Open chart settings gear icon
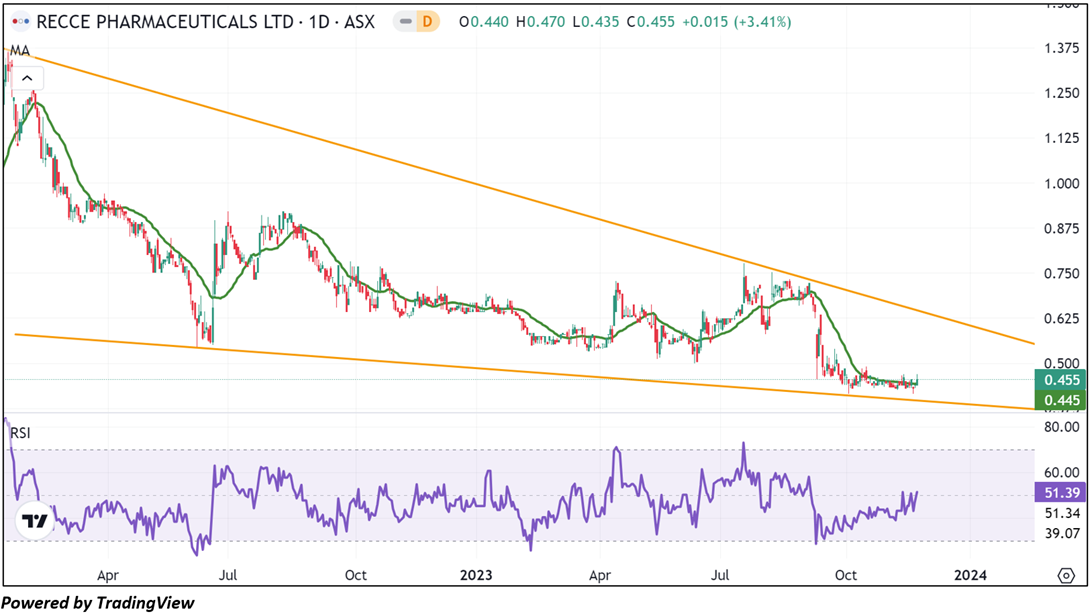1090x614 pixels. click(x=1066, y=575)
